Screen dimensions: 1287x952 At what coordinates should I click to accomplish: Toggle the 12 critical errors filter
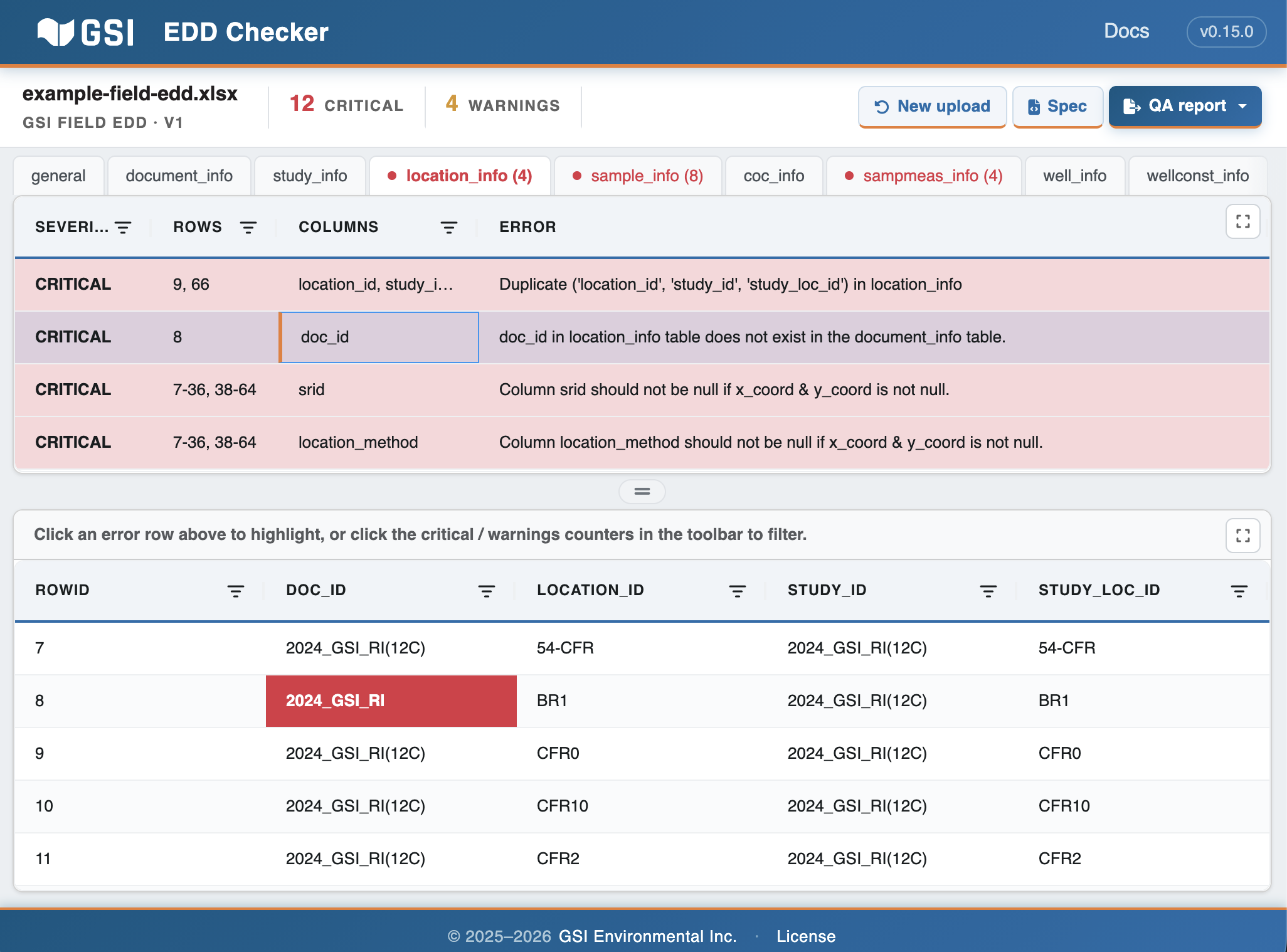(346, 105)
